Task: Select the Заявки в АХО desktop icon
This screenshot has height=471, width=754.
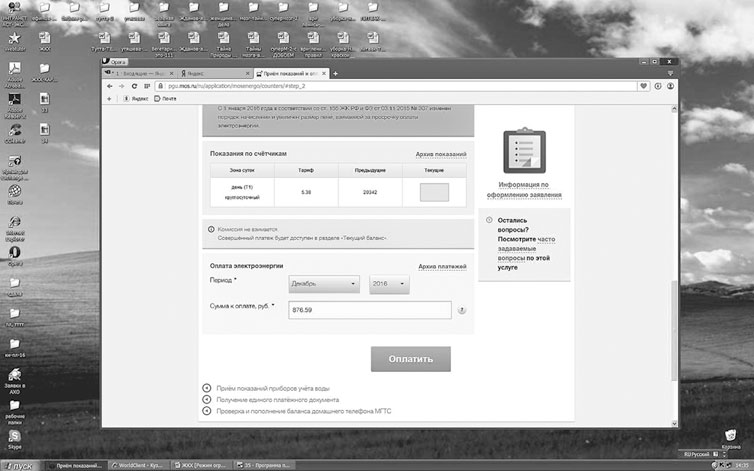Action: 15,381
